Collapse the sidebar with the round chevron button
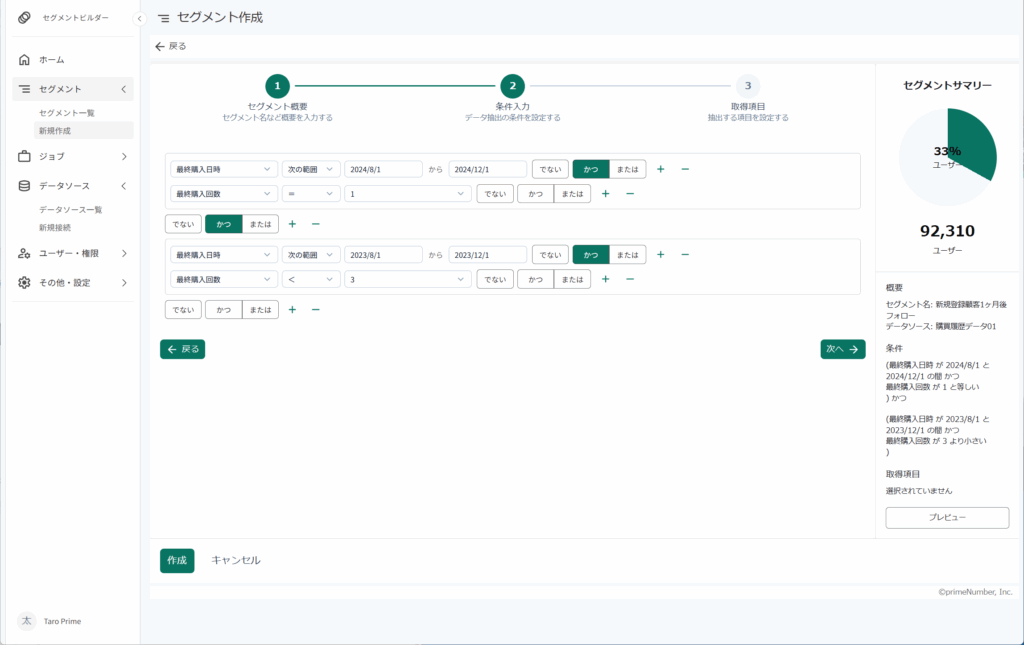The width and height of the screenshot is (1024, 645). [139, 19]
